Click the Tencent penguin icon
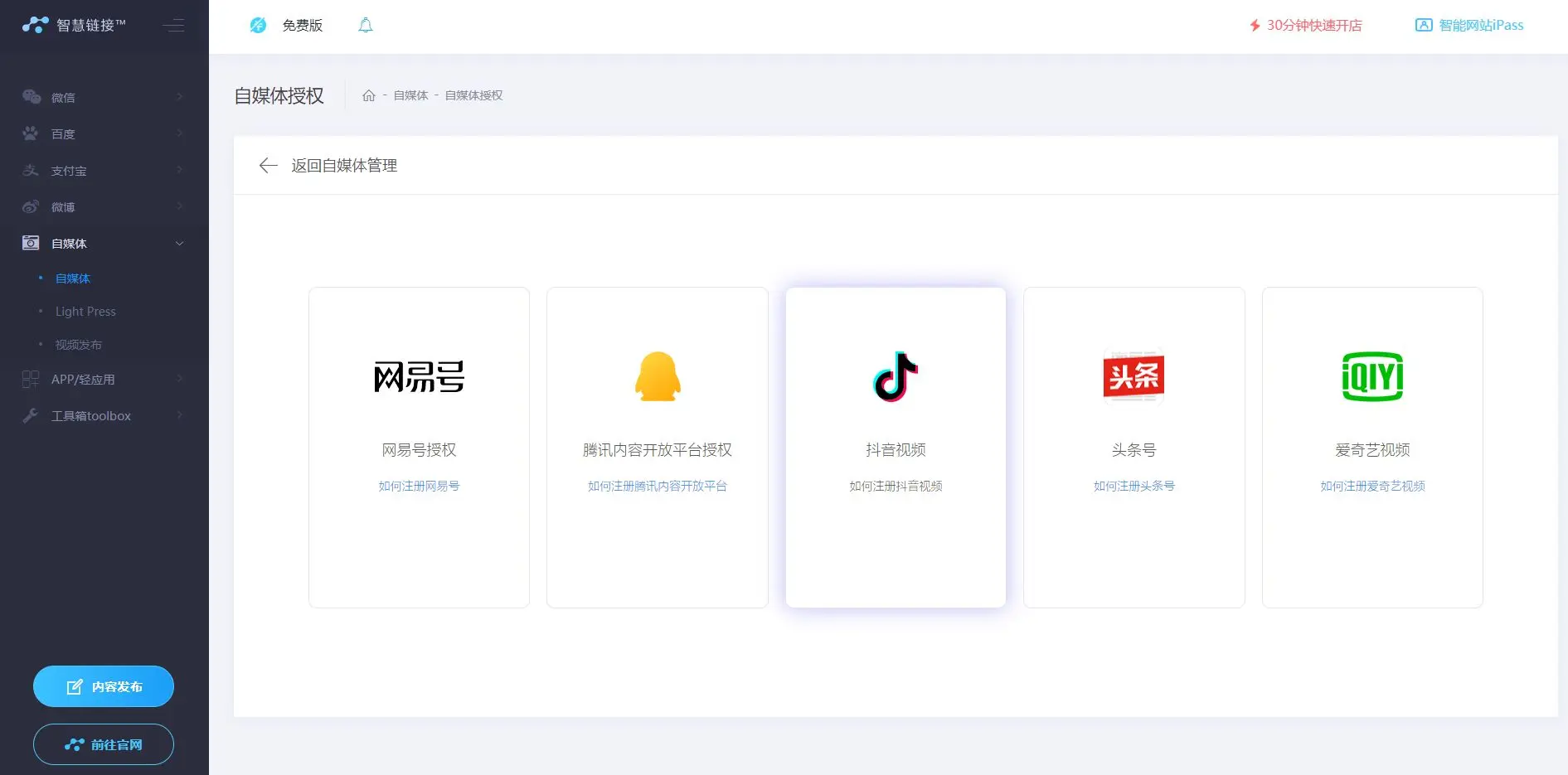1568x775 pixels. 658,377
